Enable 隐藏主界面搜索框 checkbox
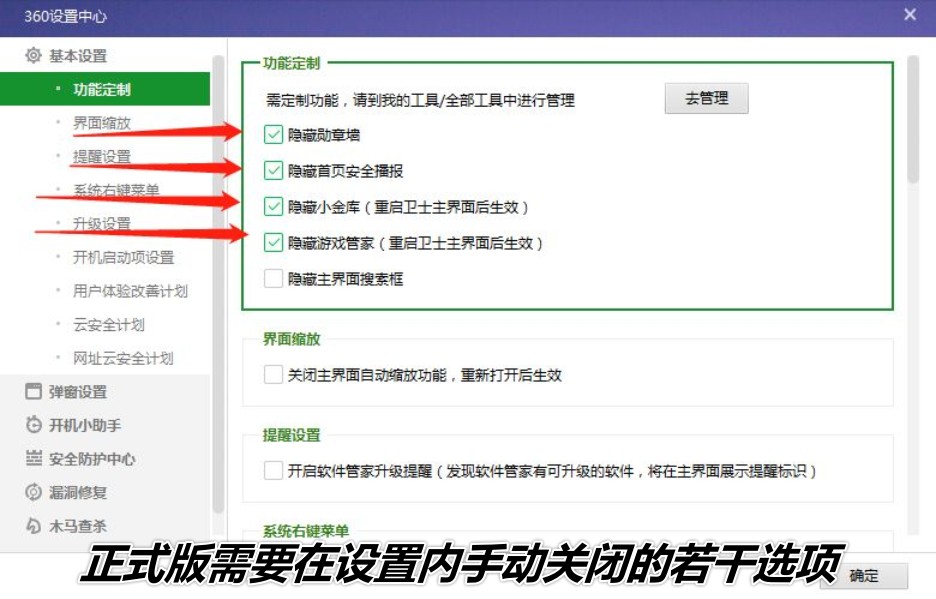Screen dimensions: 936x599 pos(273,278)
